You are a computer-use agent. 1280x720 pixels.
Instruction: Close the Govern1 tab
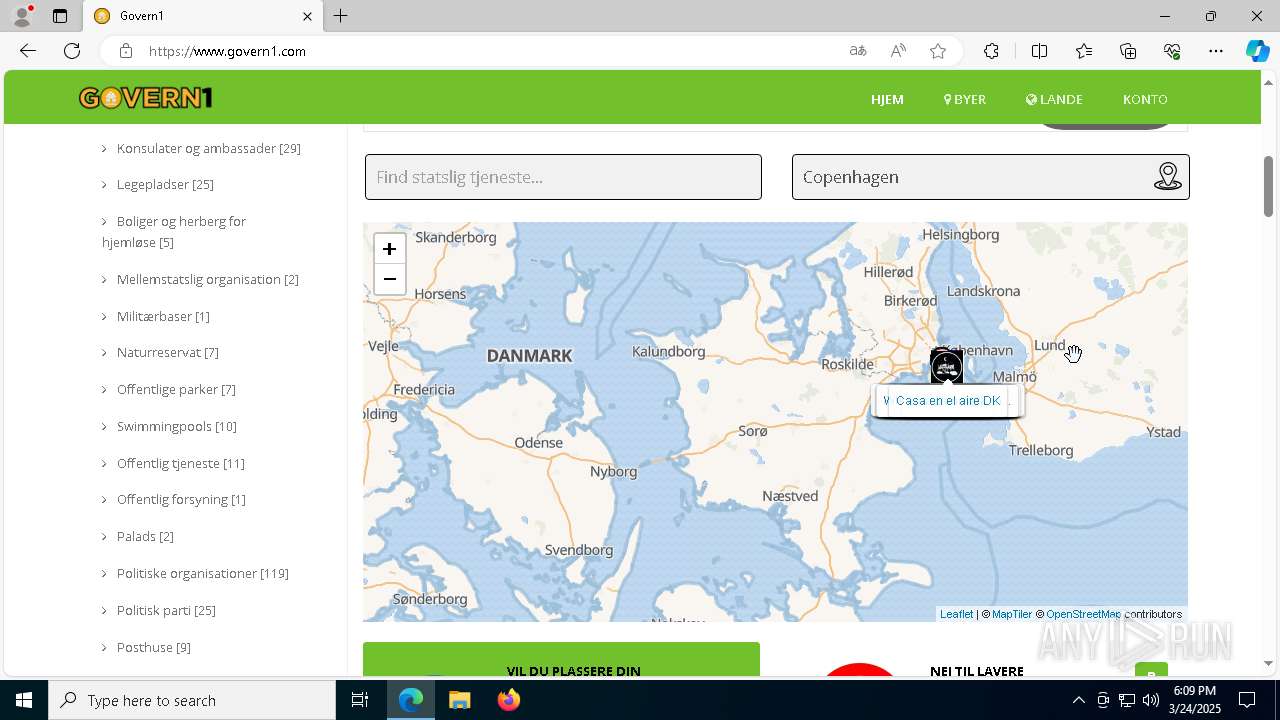[307, 16]
